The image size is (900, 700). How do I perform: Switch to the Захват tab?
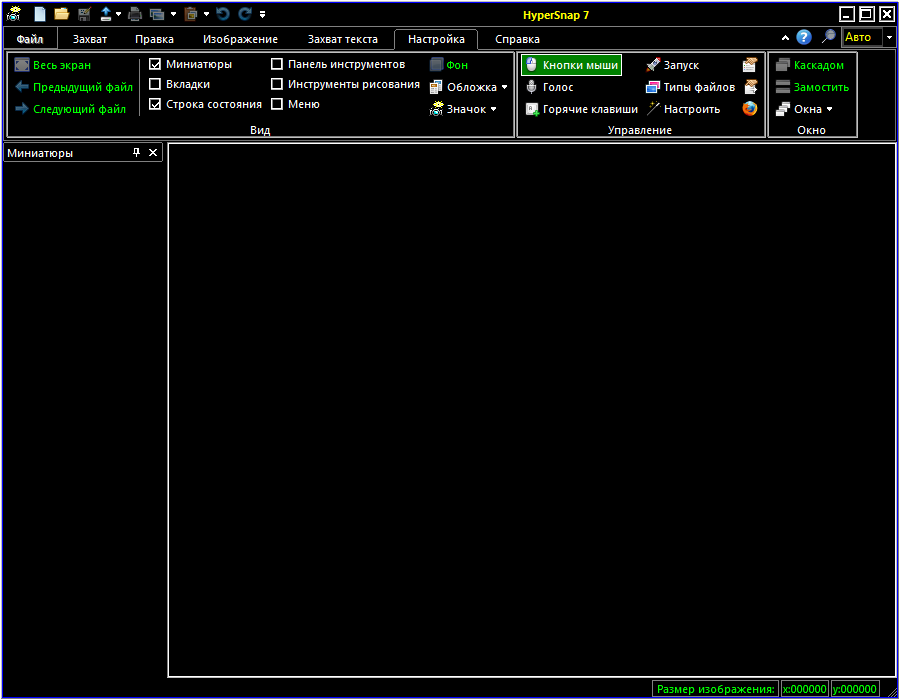coord(90,39)
